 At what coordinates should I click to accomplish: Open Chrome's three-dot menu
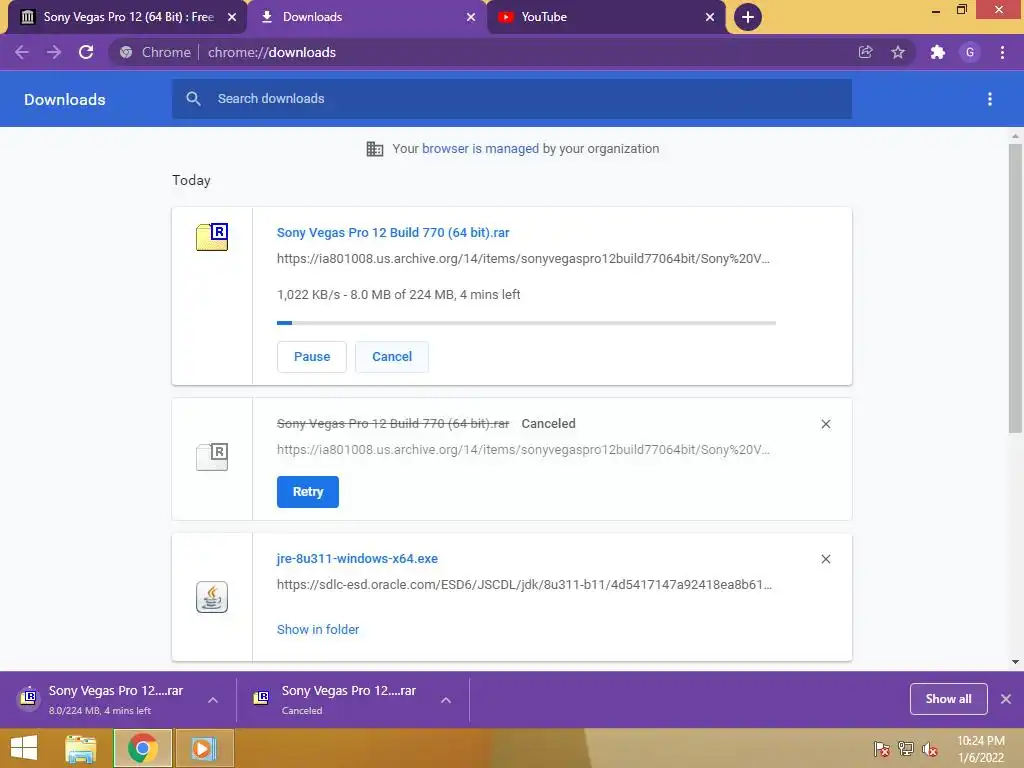tap(1002, 52)
